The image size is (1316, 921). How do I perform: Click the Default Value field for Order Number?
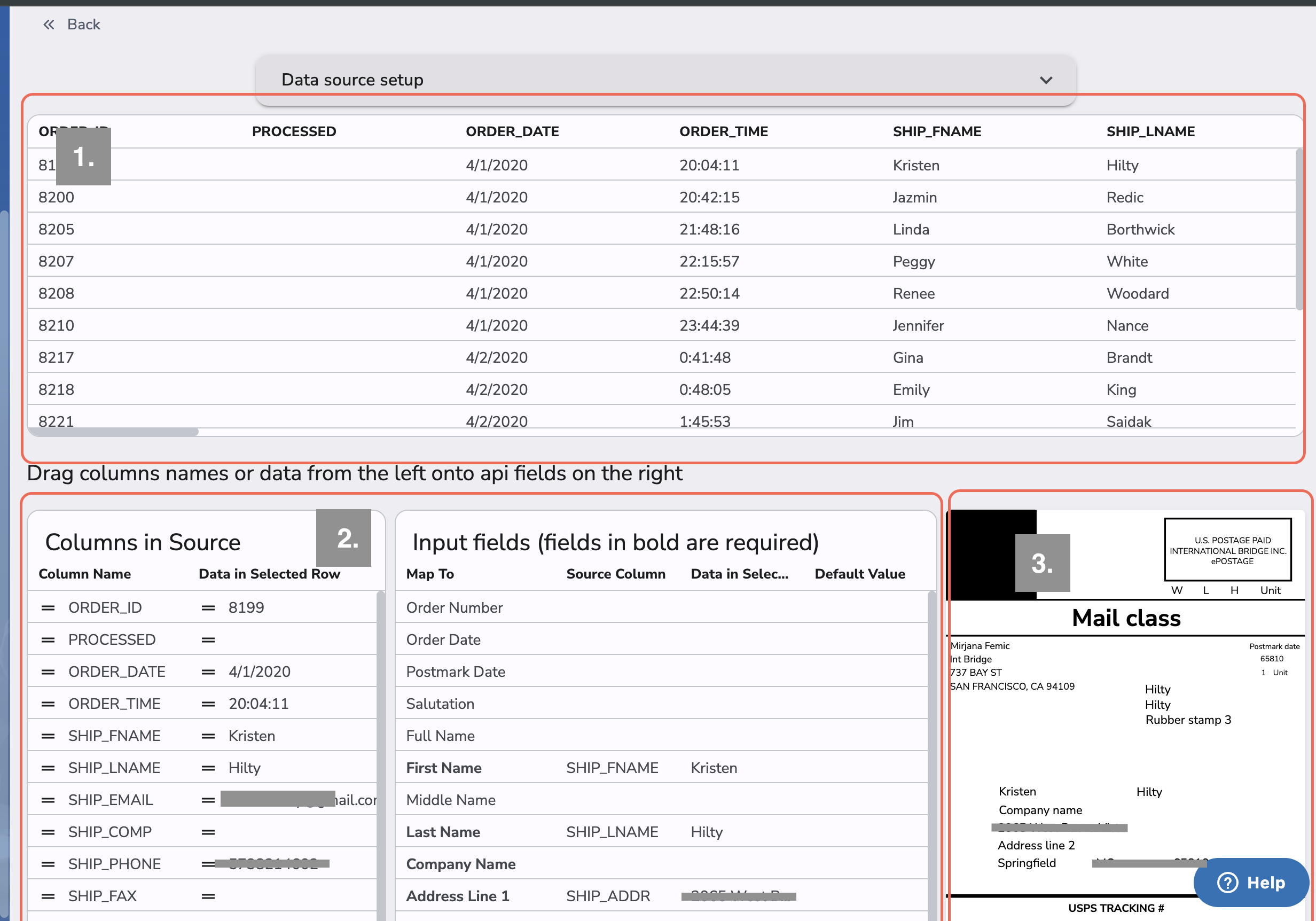pos(860,607)
